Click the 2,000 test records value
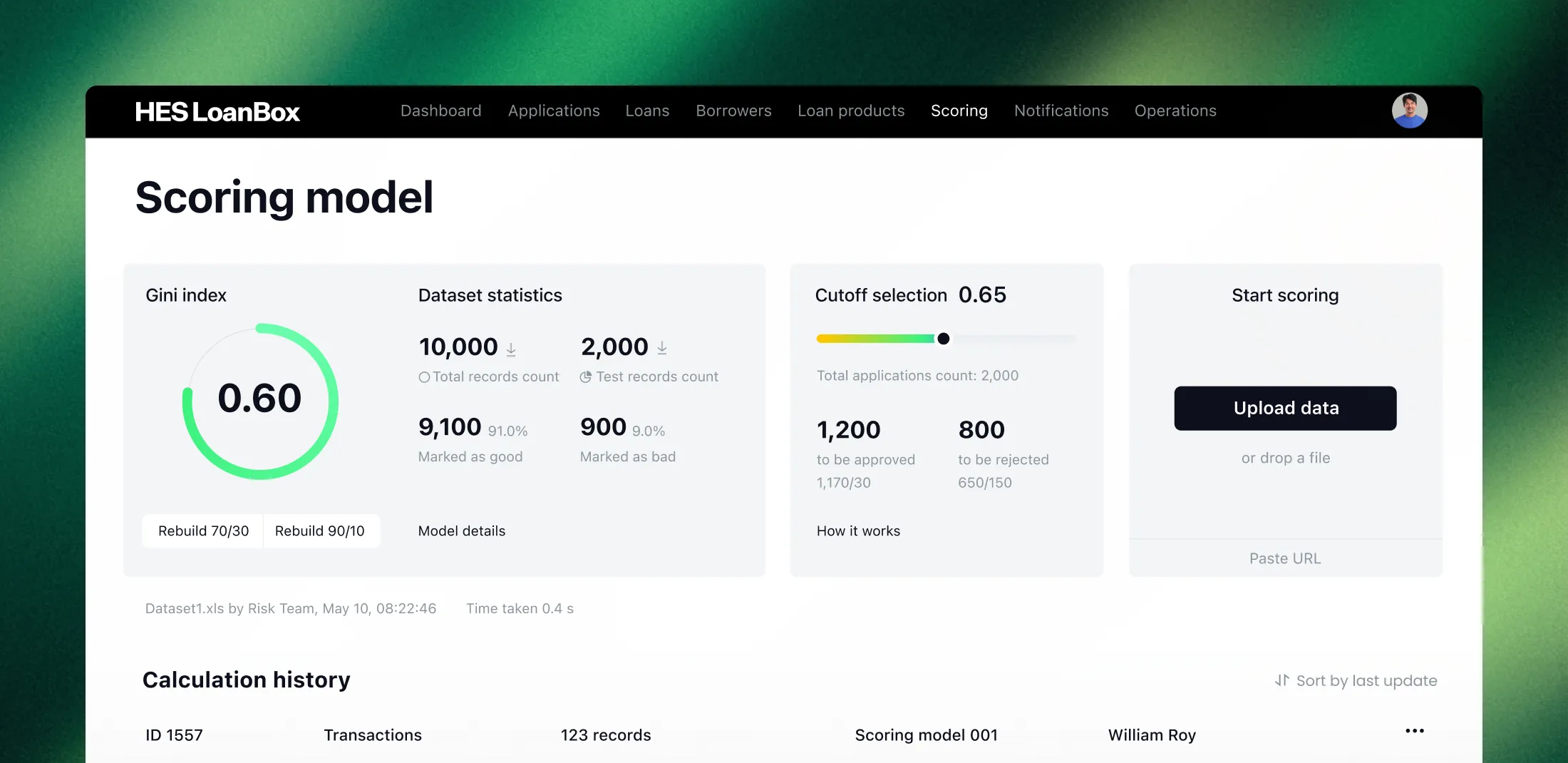The width and height of the screenshot is (1568, 763). (x=614, y=347)
